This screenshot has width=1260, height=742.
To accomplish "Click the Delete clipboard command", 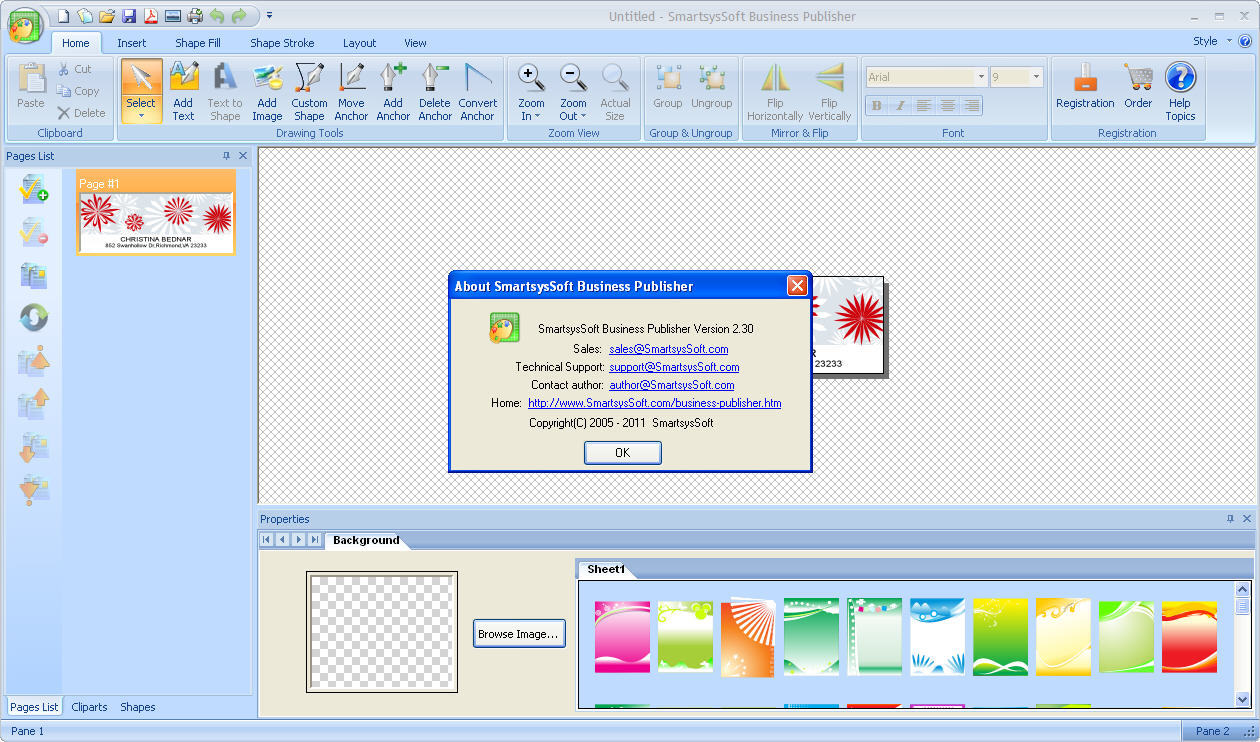I will 81,113.
